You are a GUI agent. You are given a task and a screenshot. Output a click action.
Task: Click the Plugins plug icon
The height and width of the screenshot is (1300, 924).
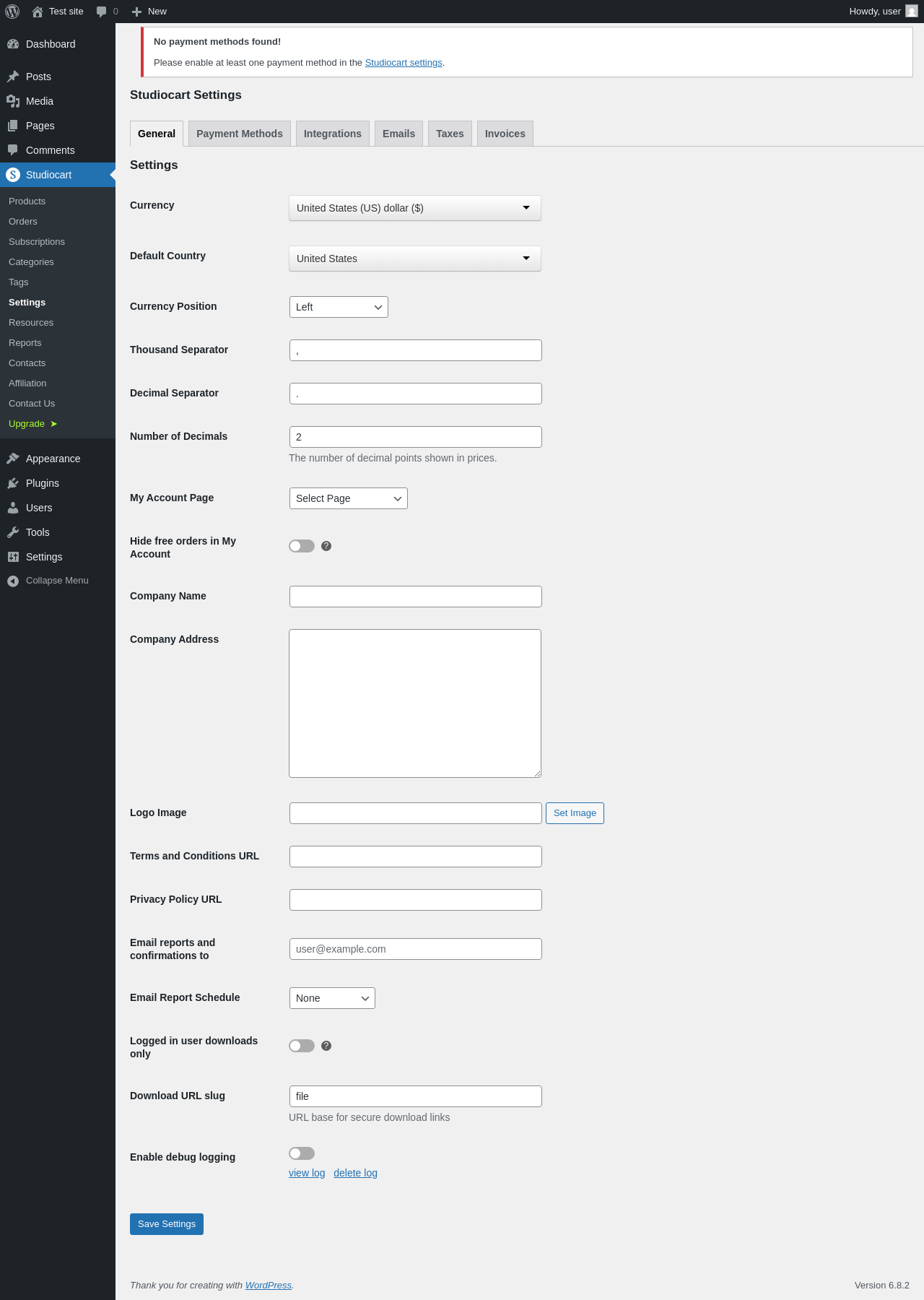point(13,483)
